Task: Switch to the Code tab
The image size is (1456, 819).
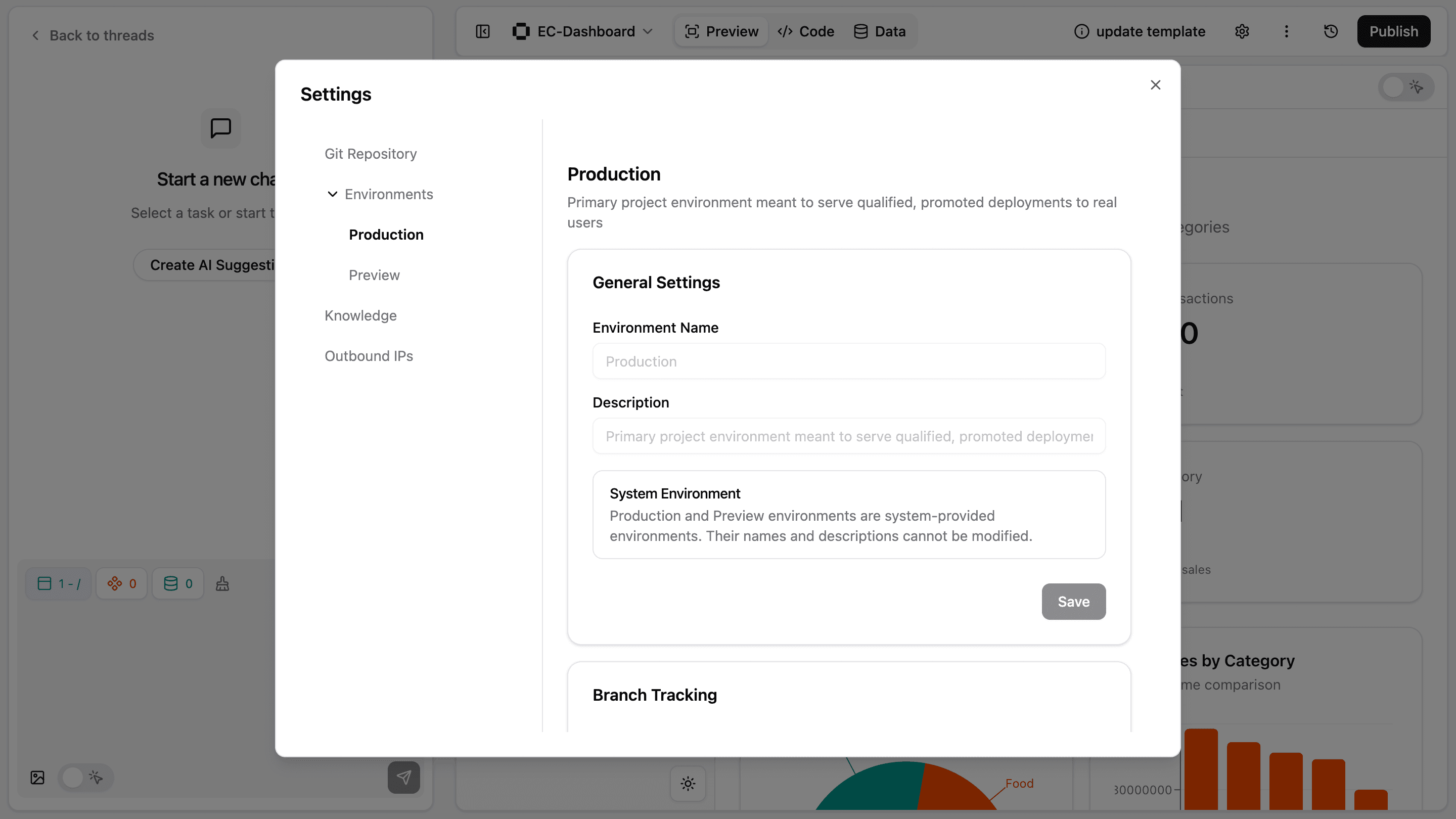Action: [806, 31]
